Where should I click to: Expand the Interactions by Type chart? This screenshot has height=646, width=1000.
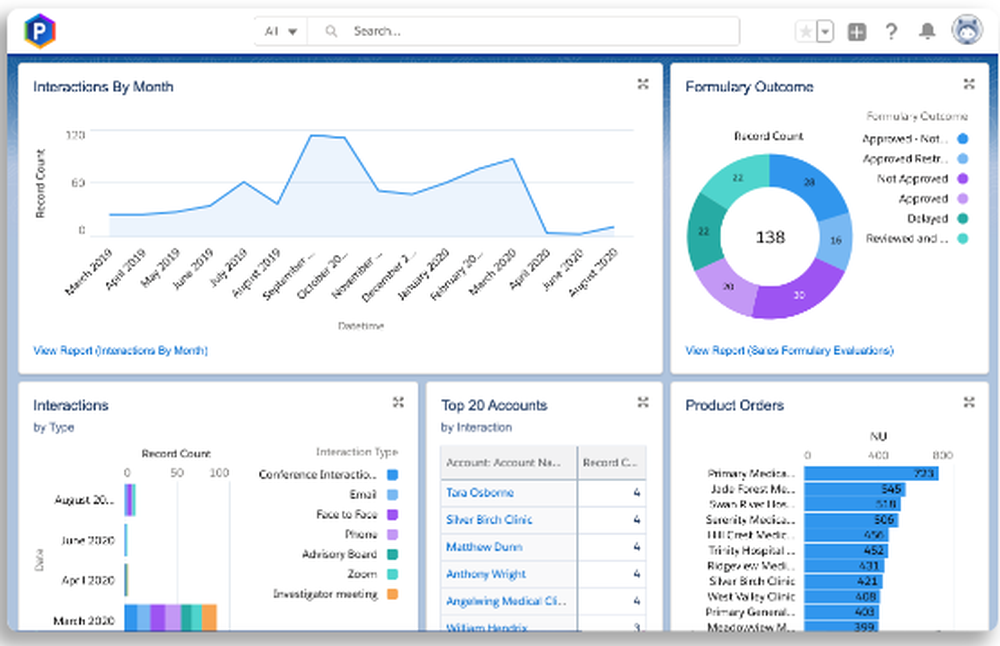[x=398, y=402]
